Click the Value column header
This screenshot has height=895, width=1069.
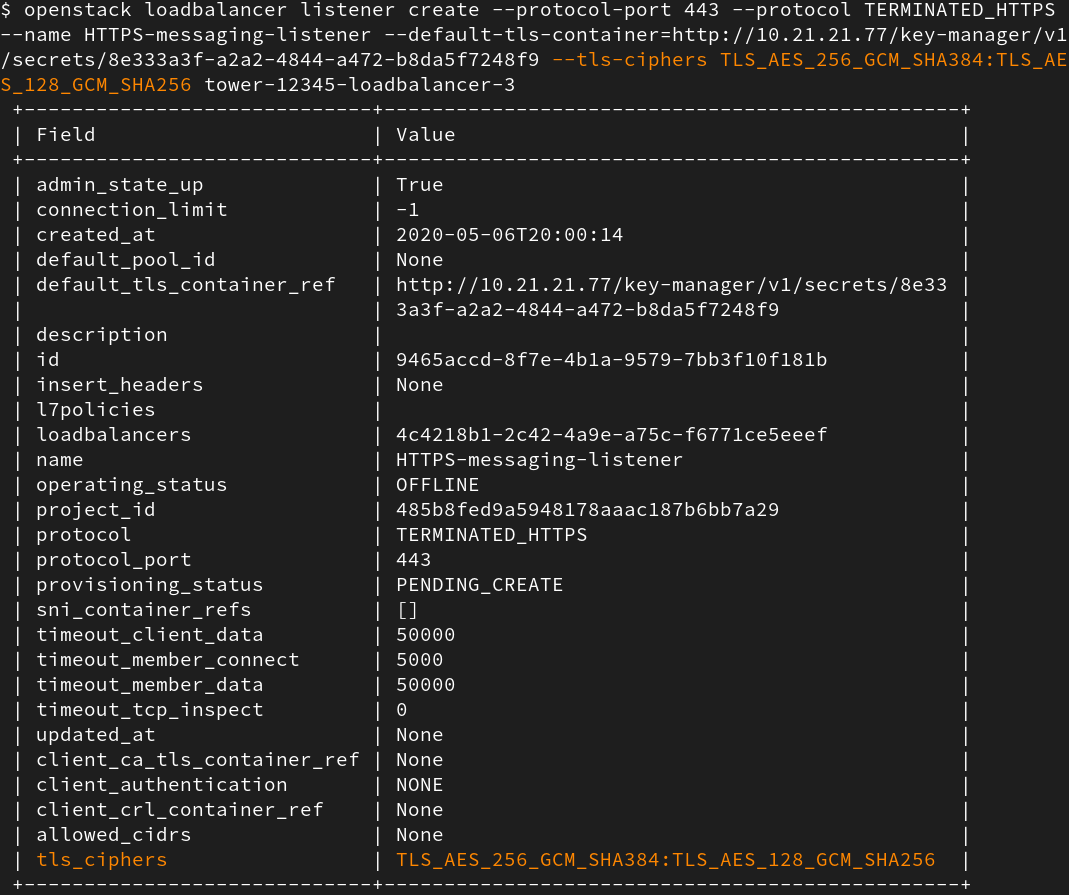pos(425,134)
